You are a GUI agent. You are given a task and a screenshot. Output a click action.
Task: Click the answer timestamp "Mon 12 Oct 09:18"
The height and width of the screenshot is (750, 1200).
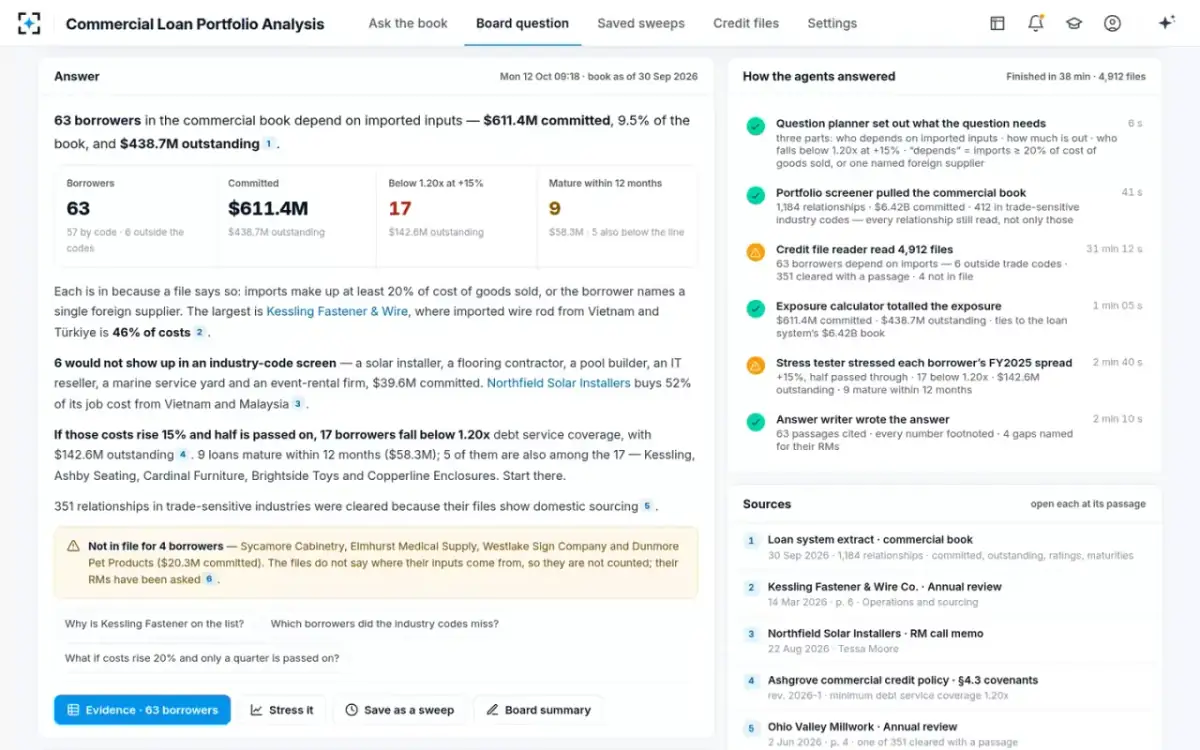click(540, 77)
